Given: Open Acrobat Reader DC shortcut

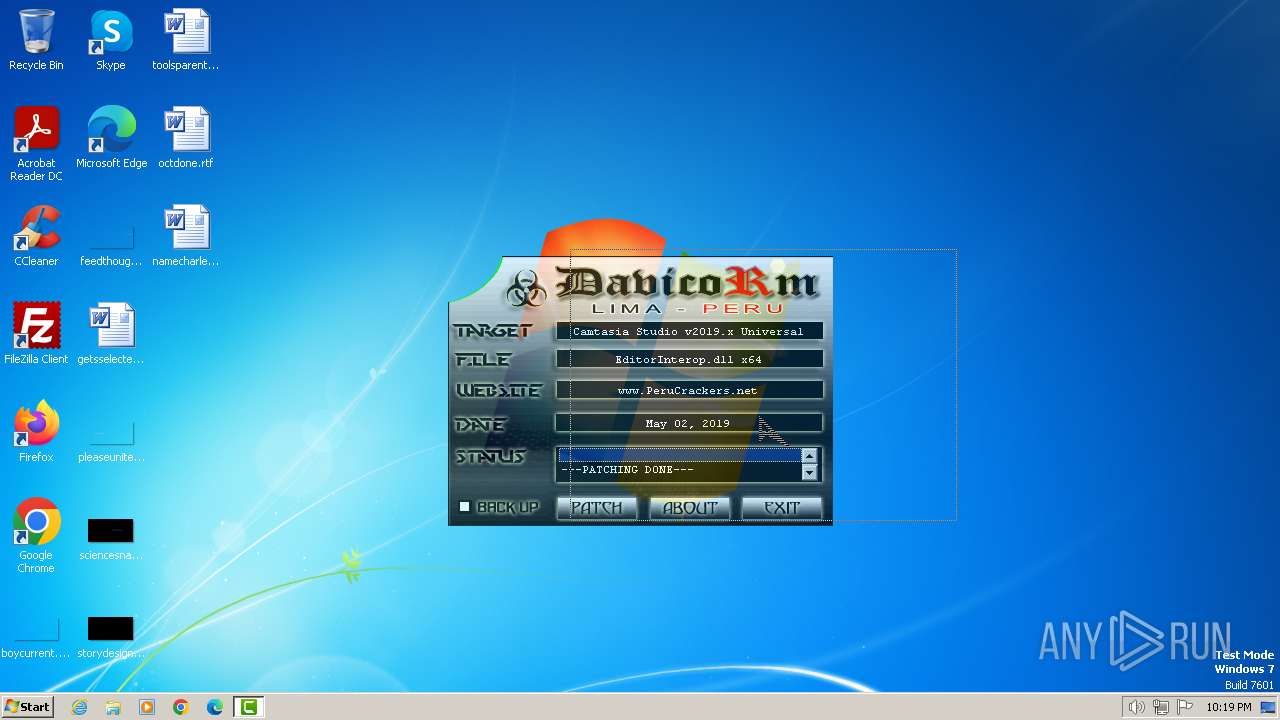Looking at the screenshot, I should [36, 144].
